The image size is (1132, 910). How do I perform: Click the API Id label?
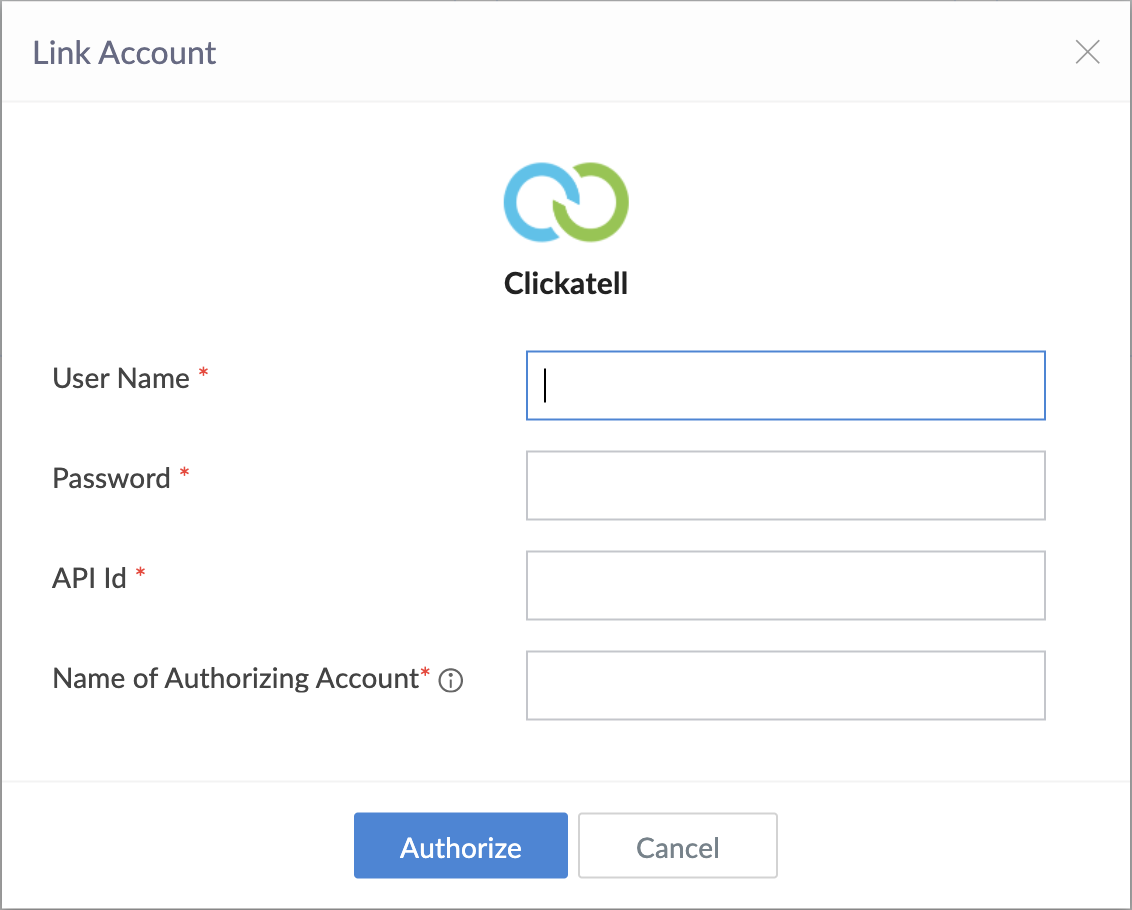[x=89, y=579]
